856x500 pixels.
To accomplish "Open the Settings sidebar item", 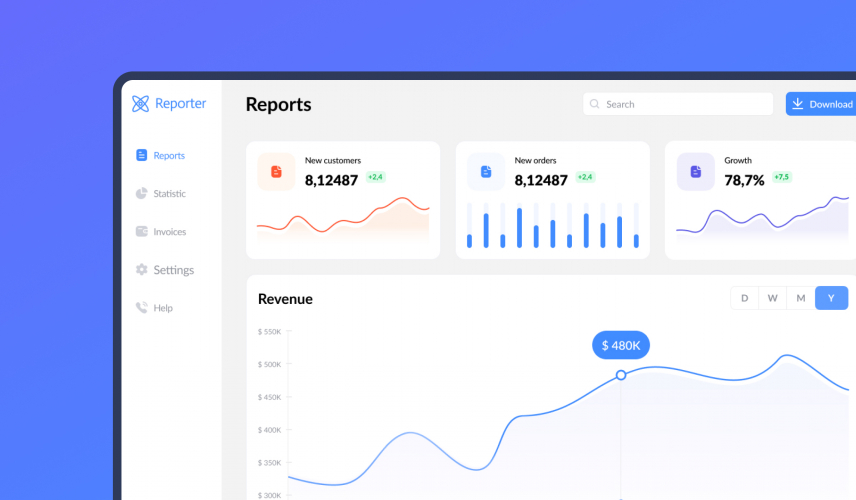I will pyautogui.click(x=164, y=270).
